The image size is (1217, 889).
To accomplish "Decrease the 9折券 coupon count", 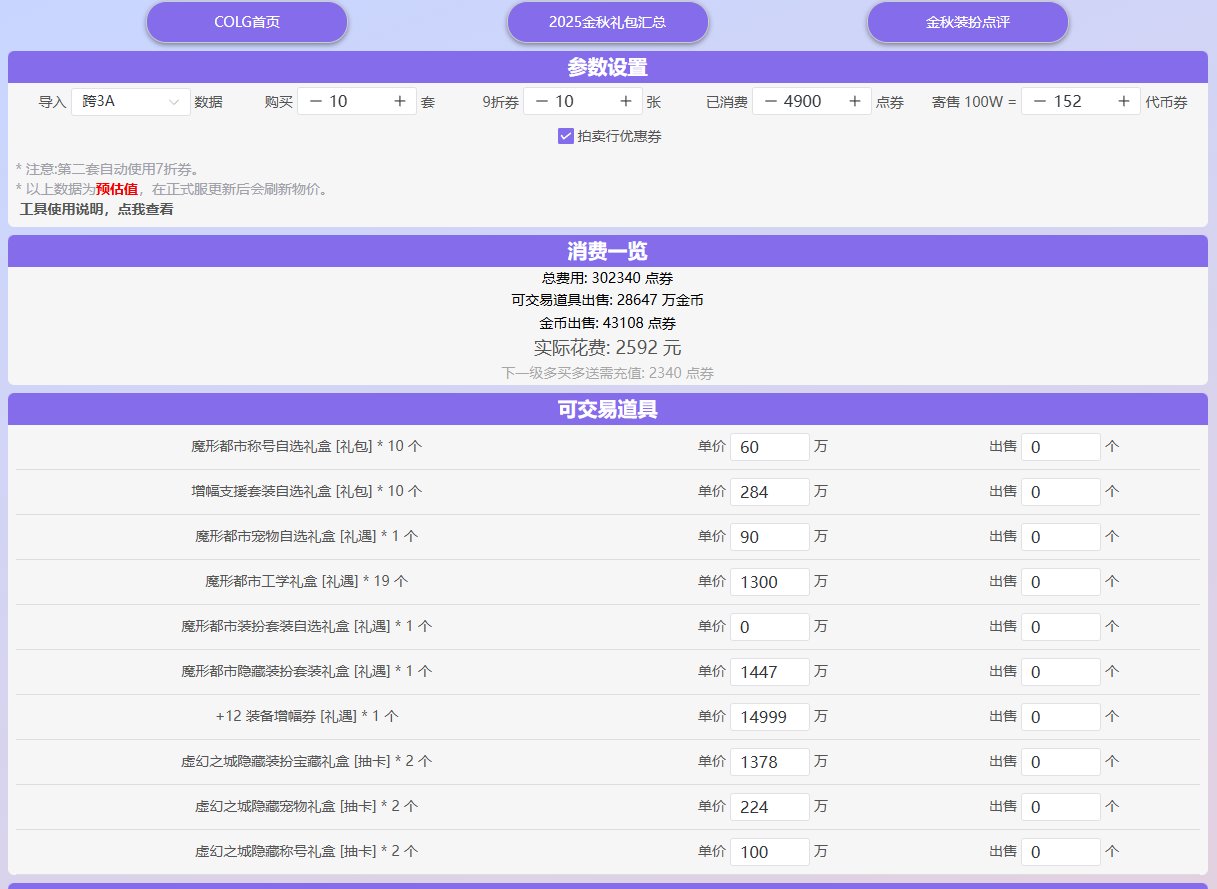I will tap(541, 101).
